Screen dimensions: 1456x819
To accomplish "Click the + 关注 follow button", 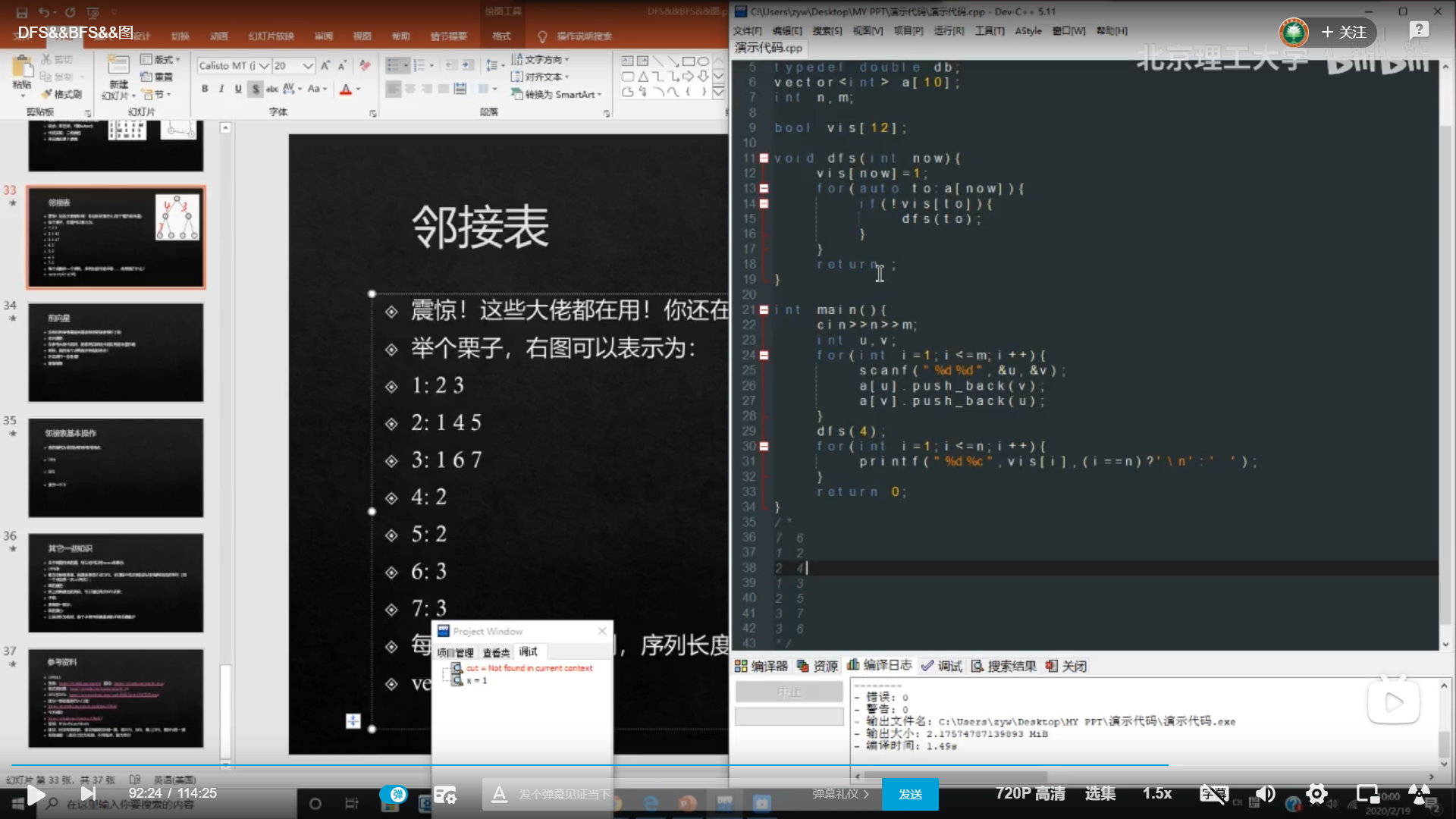I will pyautogui.click(x=1343, y=32).
